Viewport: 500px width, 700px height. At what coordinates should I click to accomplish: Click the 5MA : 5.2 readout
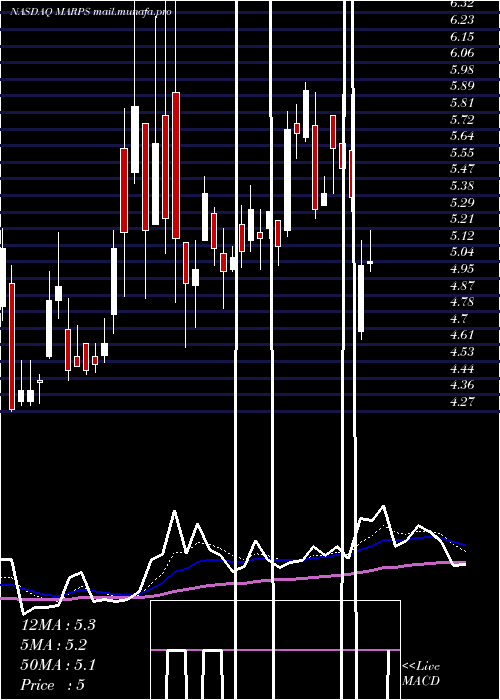[54, 645]
